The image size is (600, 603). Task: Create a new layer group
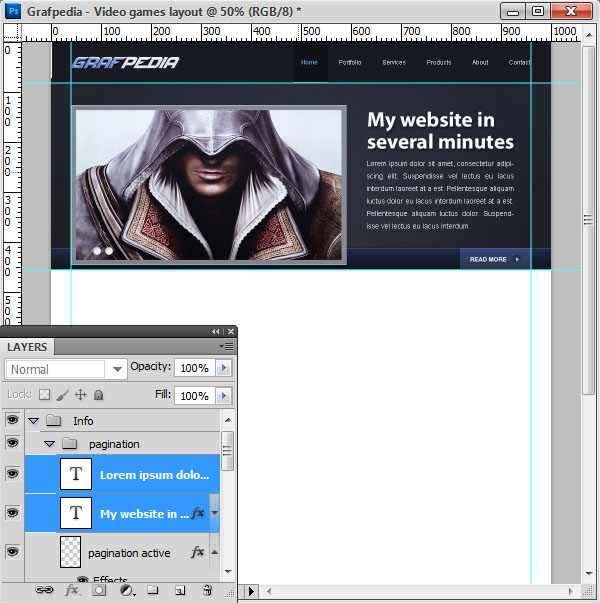153,590
